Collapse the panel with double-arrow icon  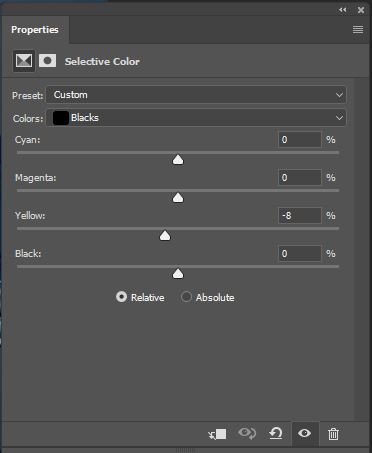(x=342, y=10)
